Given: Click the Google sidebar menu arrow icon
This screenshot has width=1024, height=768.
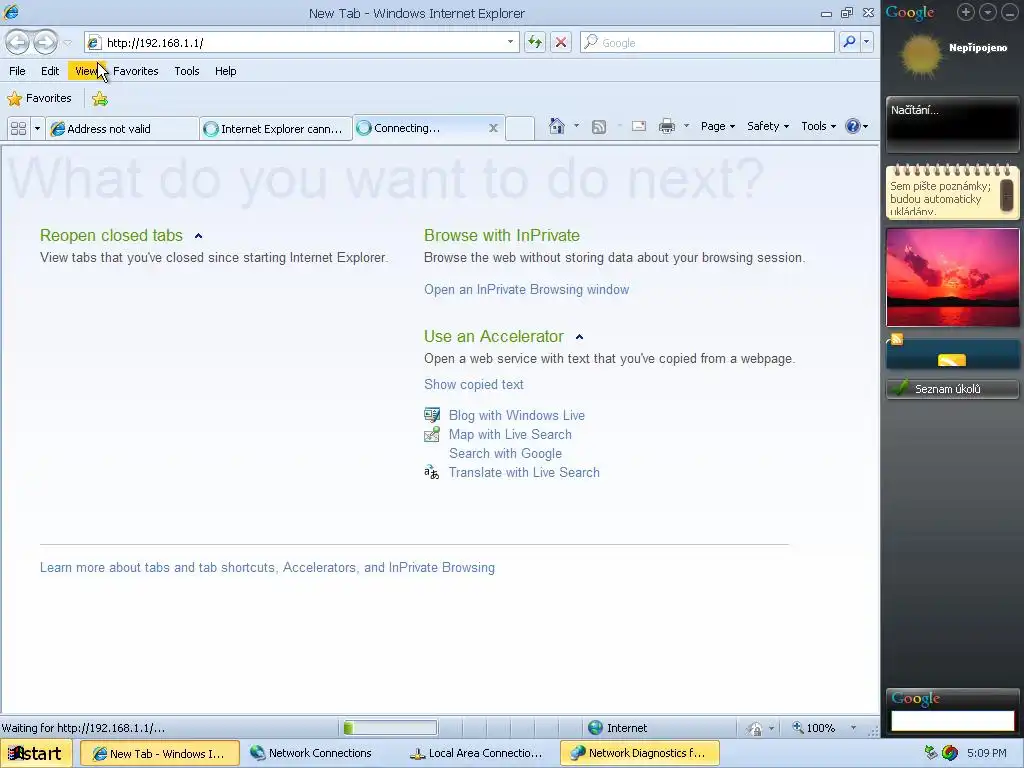Looking at the screenshot, I should [987, 12].
